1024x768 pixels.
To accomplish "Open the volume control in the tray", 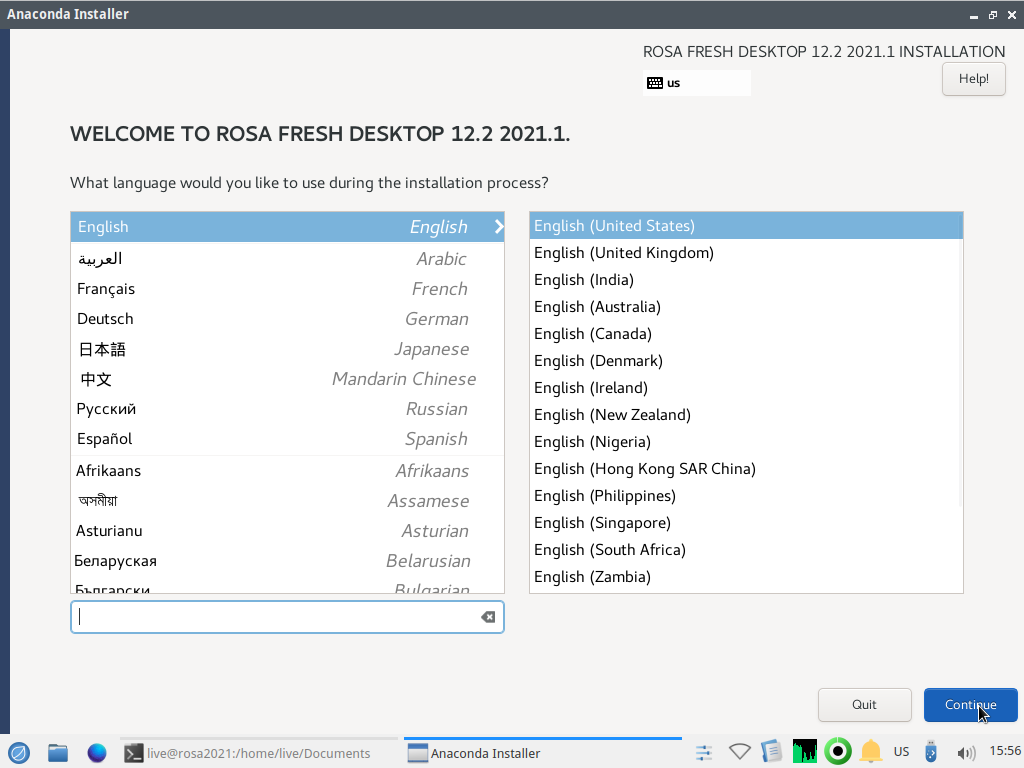I will (965, 753).
